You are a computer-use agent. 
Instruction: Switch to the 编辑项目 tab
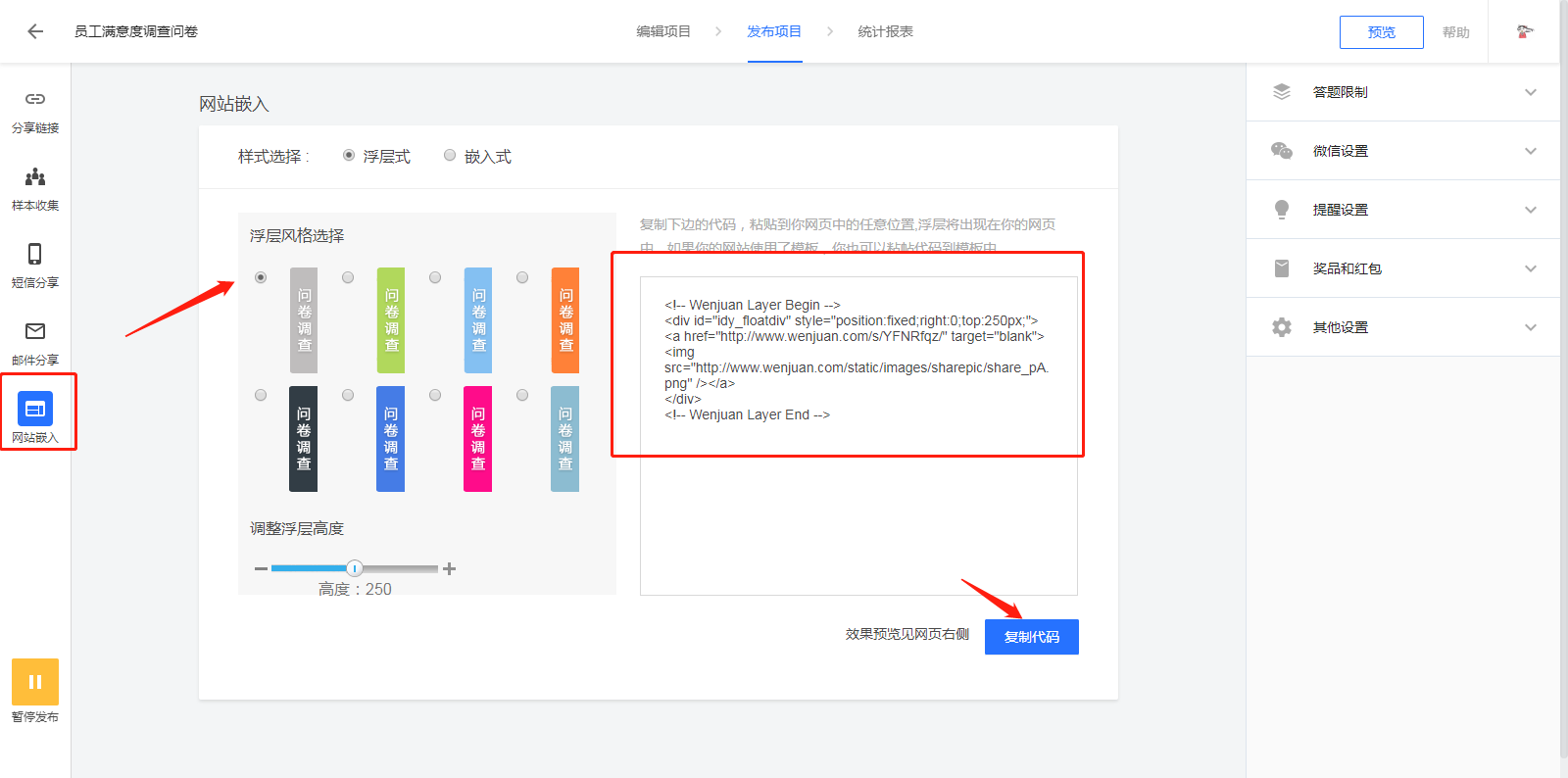(663, 31)
